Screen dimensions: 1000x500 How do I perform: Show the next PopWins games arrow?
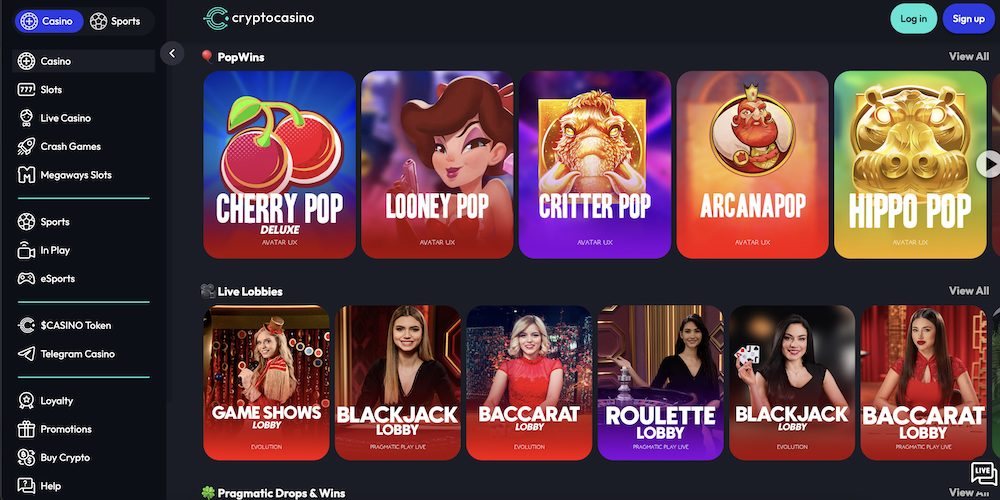tap(989, 164)
